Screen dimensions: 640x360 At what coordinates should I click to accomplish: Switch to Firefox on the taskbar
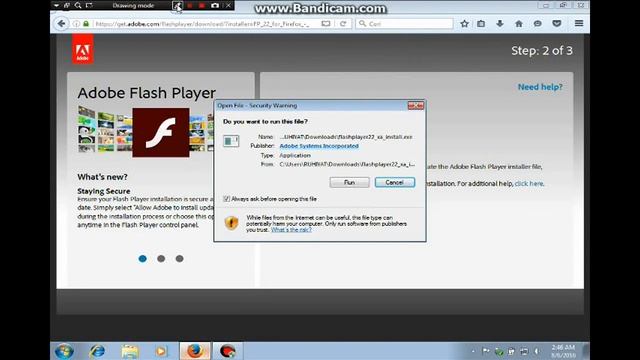[x=195, y=351]
